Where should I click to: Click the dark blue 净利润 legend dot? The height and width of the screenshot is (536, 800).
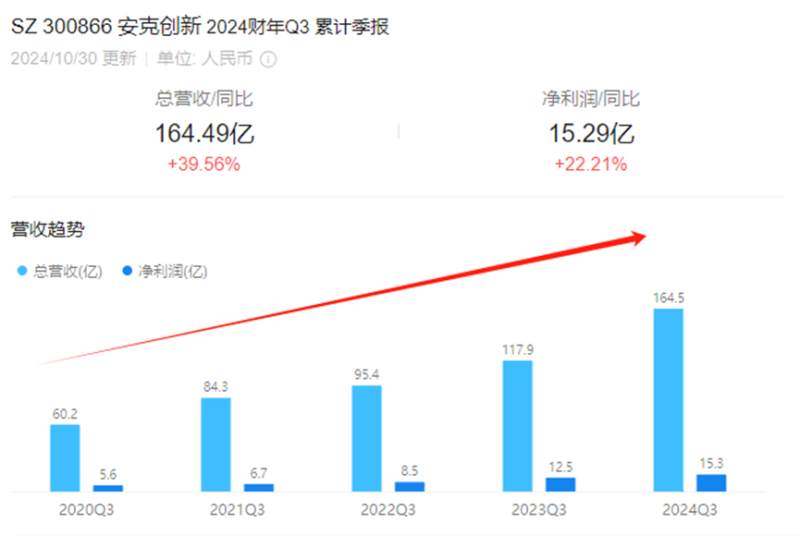click(127, 271)
